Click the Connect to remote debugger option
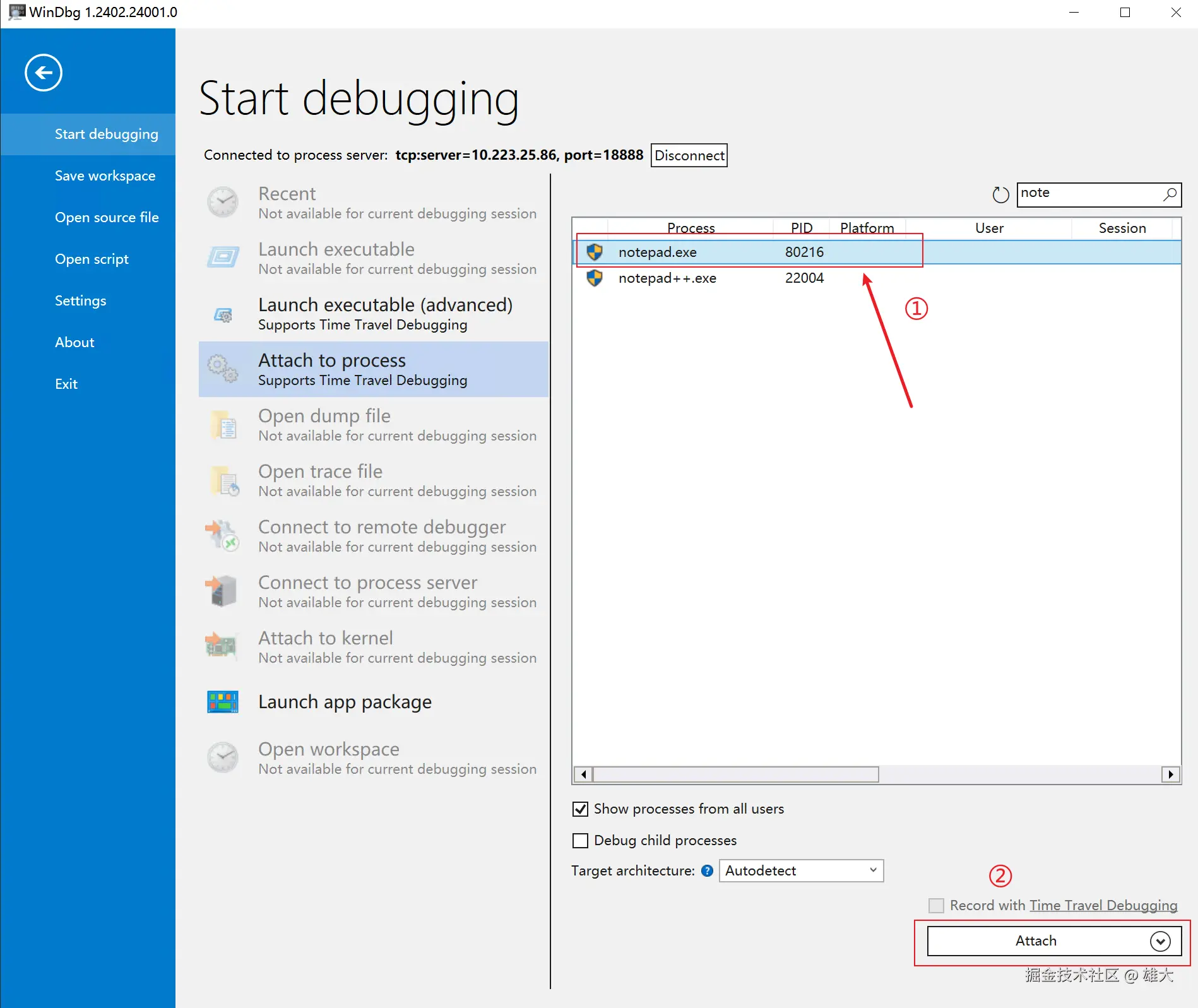The width and height of the screenshot is (1198, 1008). coord(374,536)
